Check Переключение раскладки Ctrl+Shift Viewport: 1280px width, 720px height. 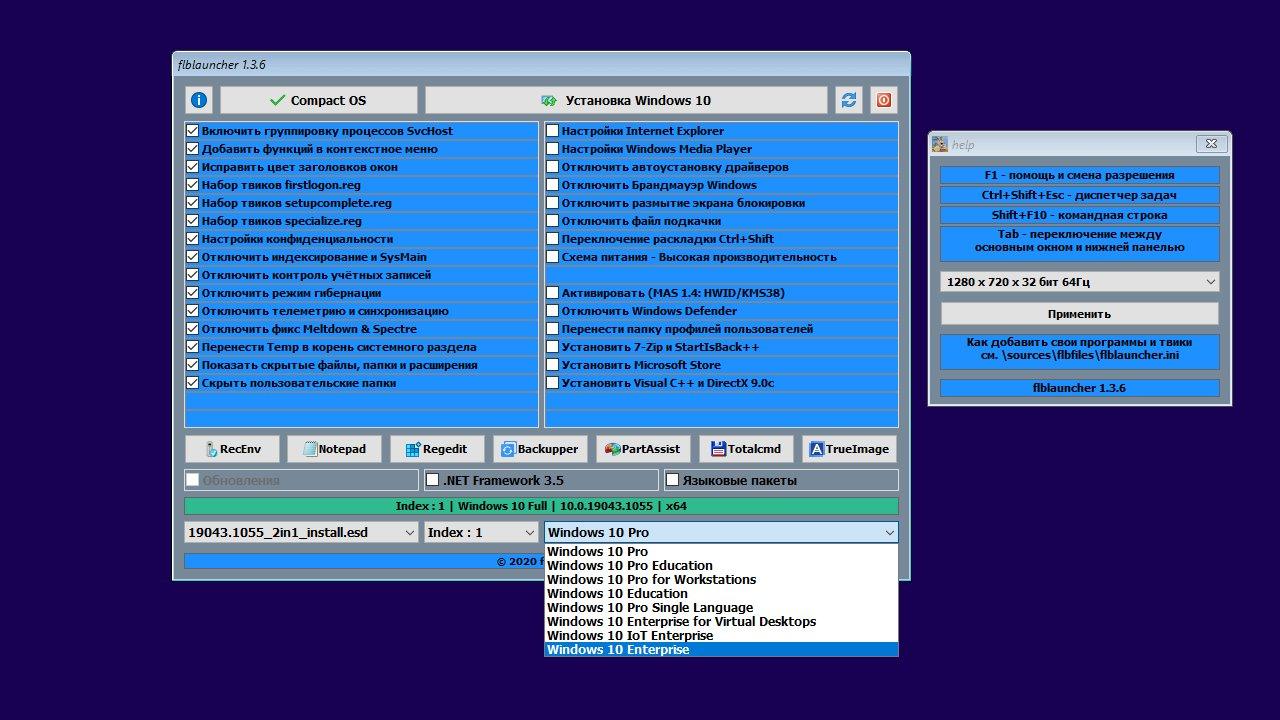(x=552, y=239)
